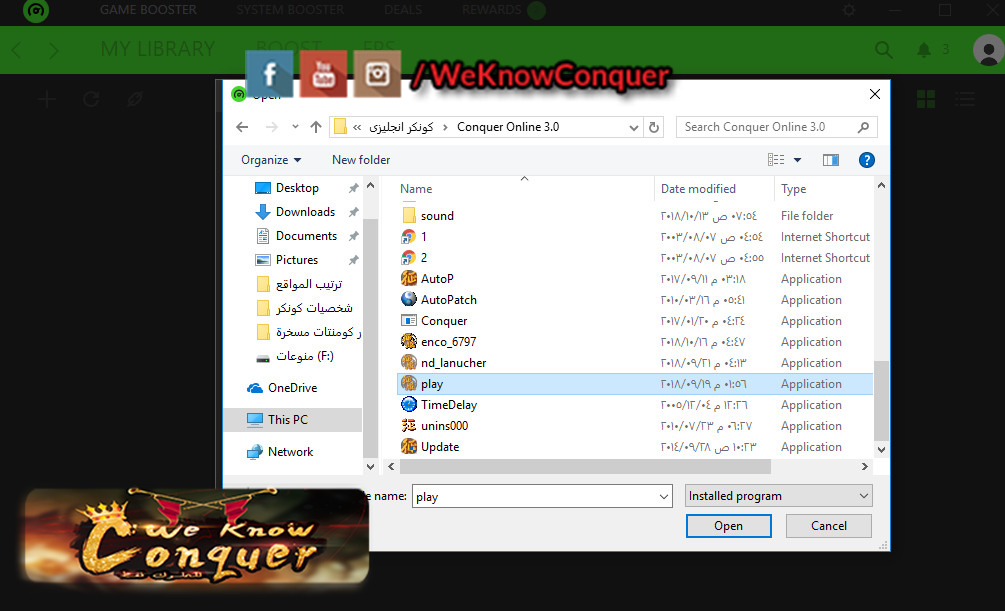This screenshot has height=611, width=1005.
Task: Click the file name input field
Action: (x=542, y=496)
